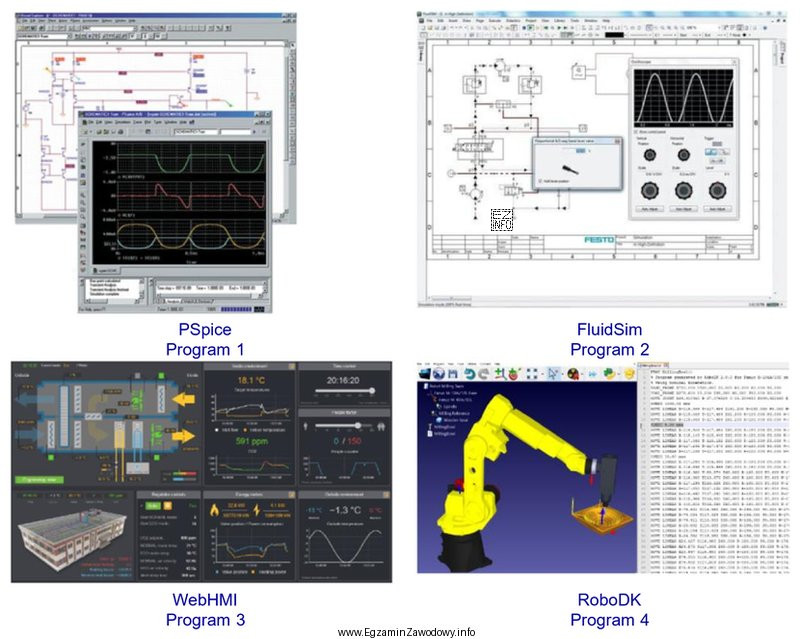
Task: Click the collision-check radiation icon in RoboDK
Action: click(x=573, y=374)
